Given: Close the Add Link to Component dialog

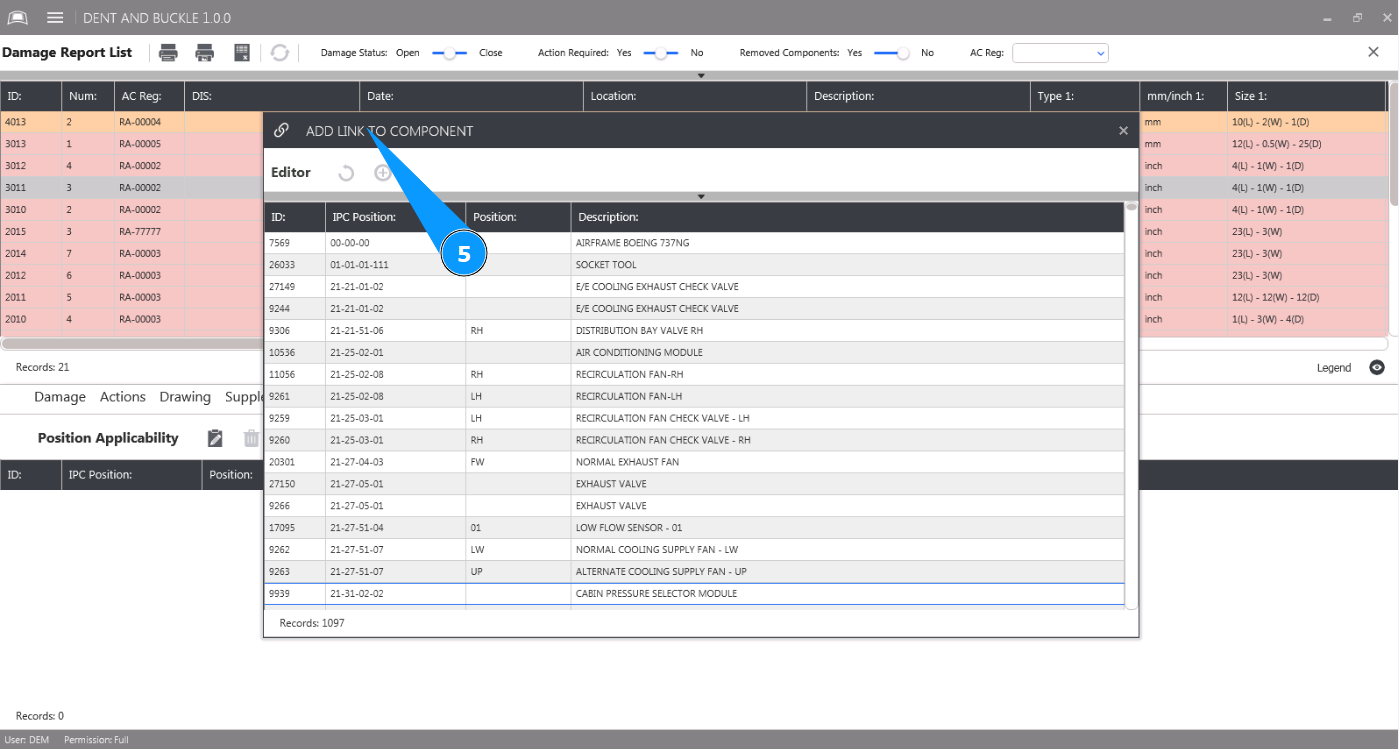Looking at the screenshot, I should [x=1123, y=131].
